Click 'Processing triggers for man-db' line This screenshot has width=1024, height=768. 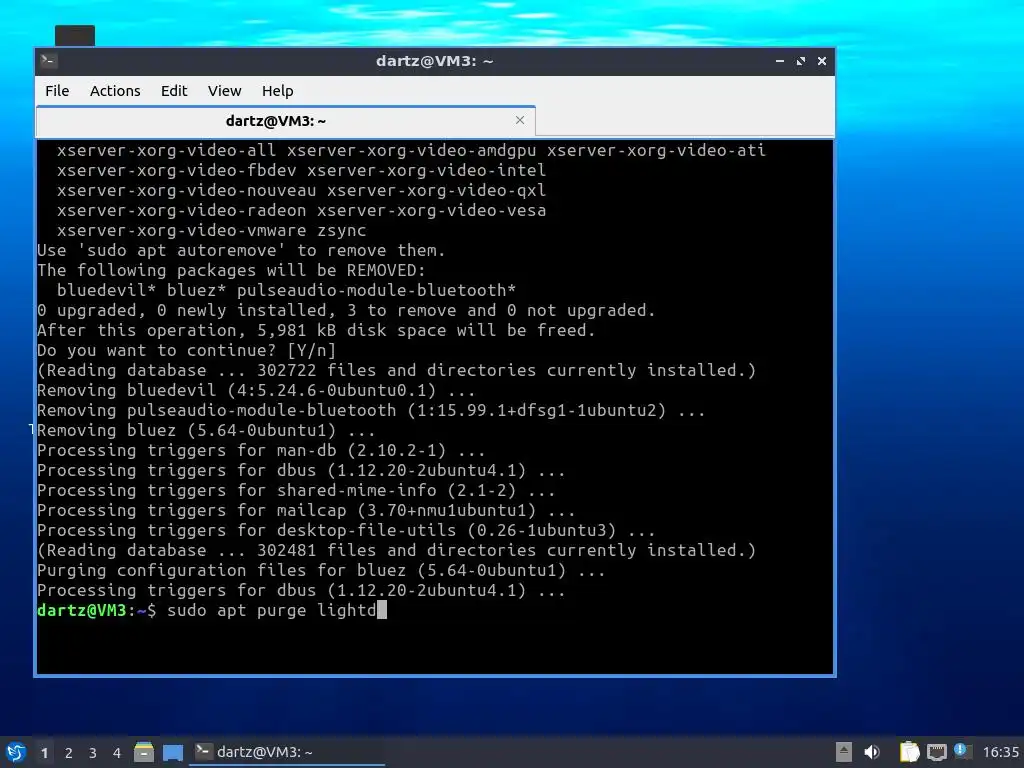pos(261,451)
